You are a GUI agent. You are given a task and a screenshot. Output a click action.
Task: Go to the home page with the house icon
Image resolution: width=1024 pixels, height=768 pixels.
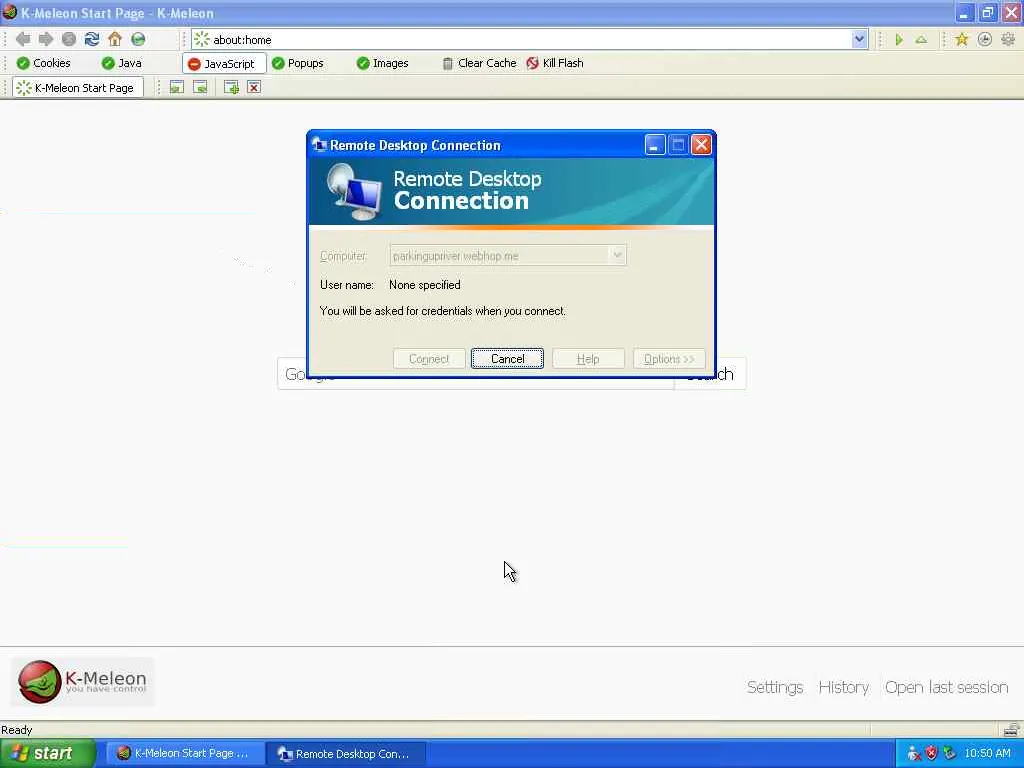pos(115,39)
